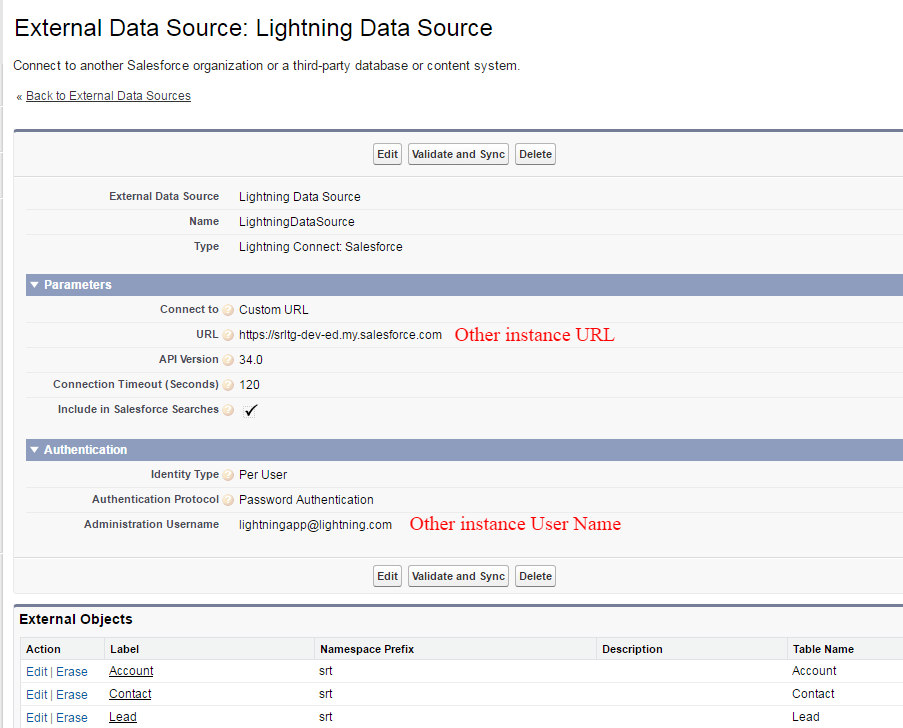The height and width of the screenshot is (728, 903).
Task: Open help icon next to Connect to
Action: (228, 310)
